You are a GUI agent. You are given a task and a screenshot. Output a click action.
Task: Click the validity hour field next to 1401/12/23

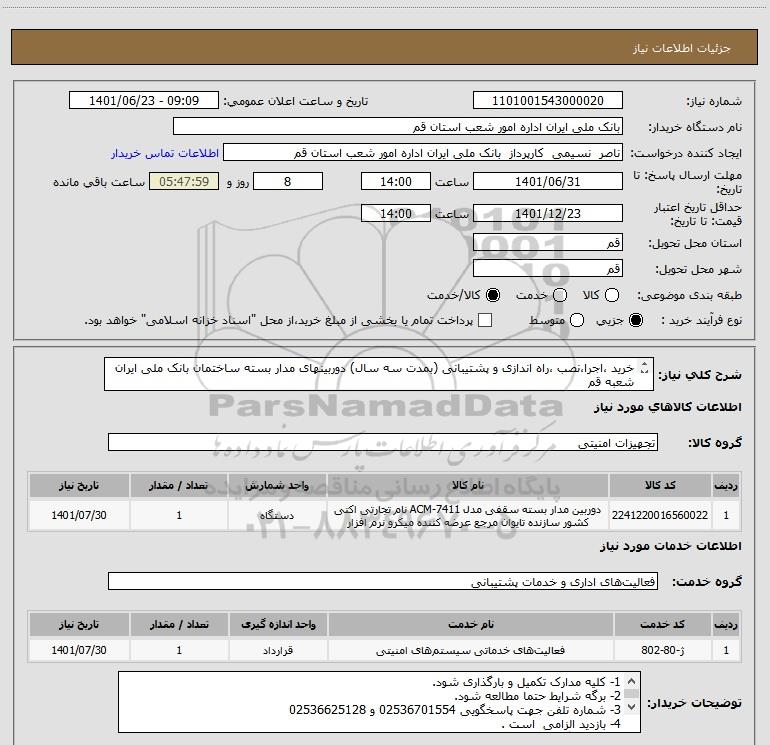396,213
